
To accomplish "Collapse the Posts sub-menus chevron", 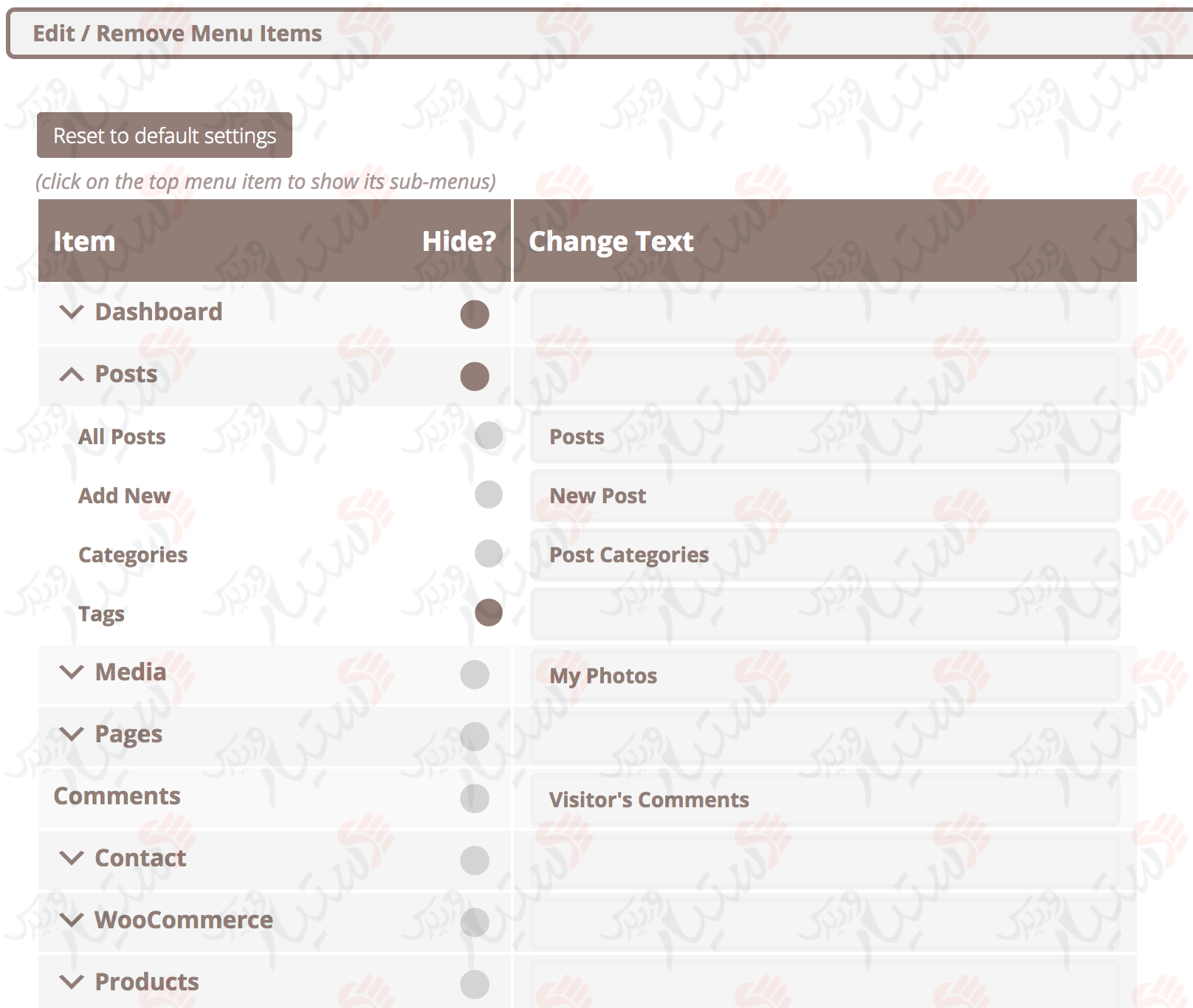I will click(x=71, y=374).
